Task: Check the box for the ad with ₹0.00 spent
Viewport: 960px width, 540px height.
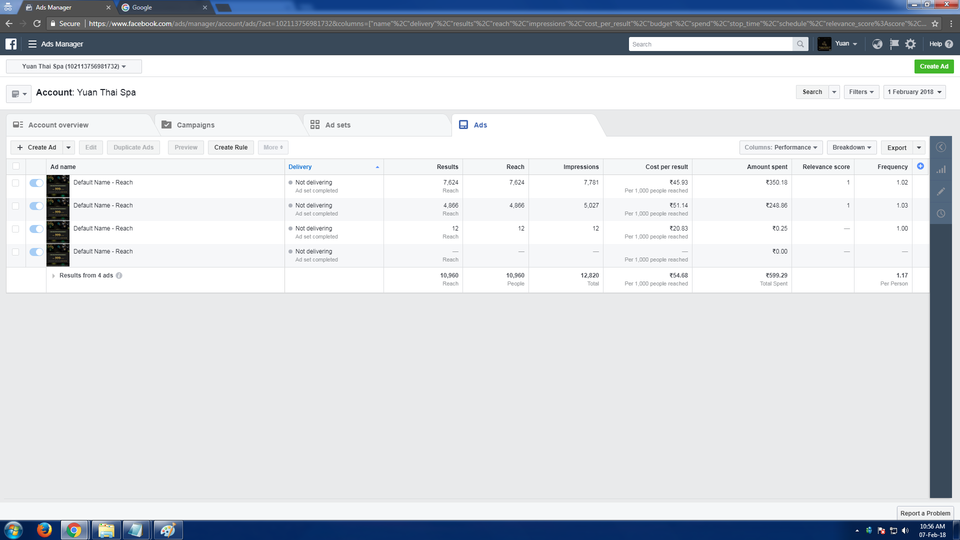Action: (x=16, y=252)
